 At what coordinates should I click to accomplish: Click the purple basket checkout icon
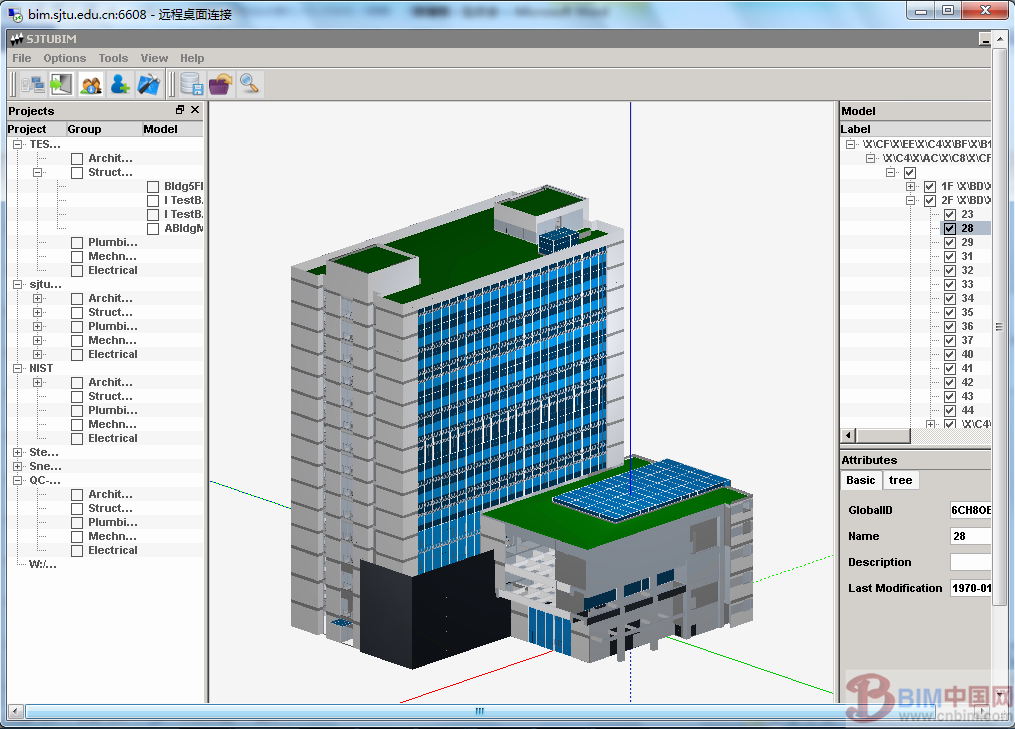(220, 84)
